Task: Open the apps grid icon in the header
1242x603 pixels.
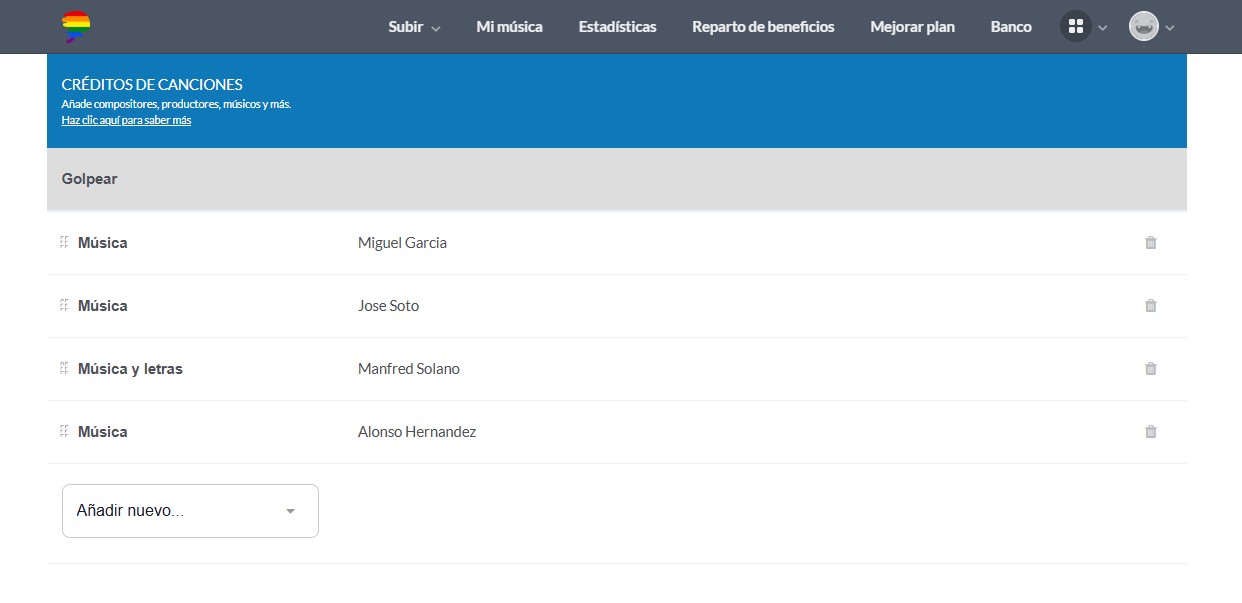Action: tap(1075, 27)
